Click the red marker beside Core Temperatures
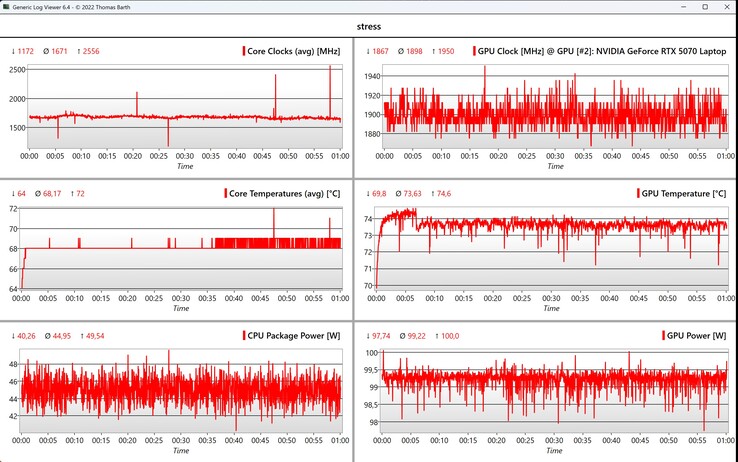The image size is (738, 462). (228, 193)
